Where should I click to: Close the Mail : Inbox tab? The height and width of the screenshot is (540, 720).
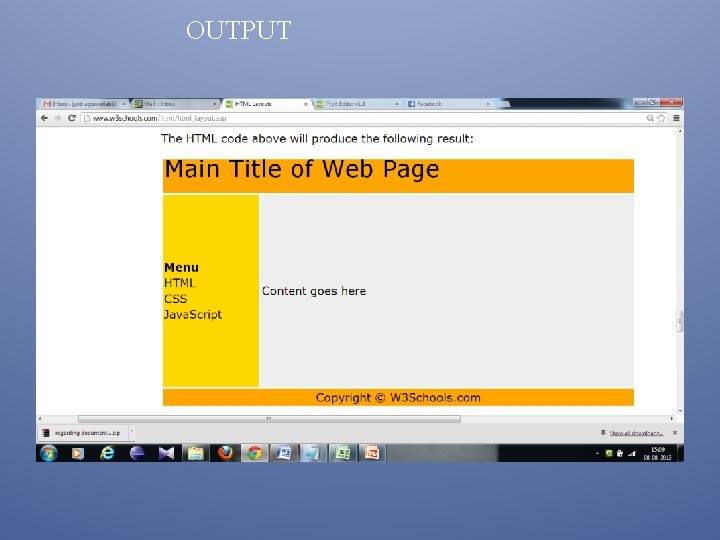pyautogui.click(x=214, y=104)
